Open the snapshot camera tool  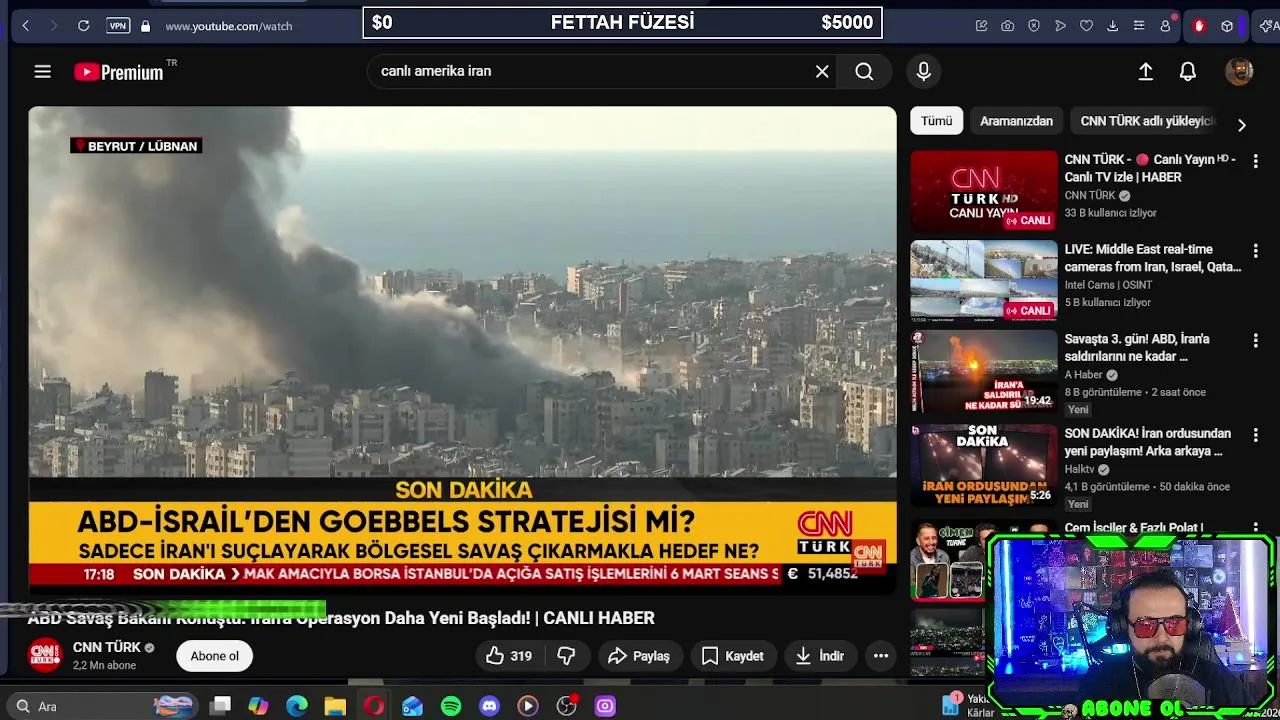click(x=1008, y=26)
